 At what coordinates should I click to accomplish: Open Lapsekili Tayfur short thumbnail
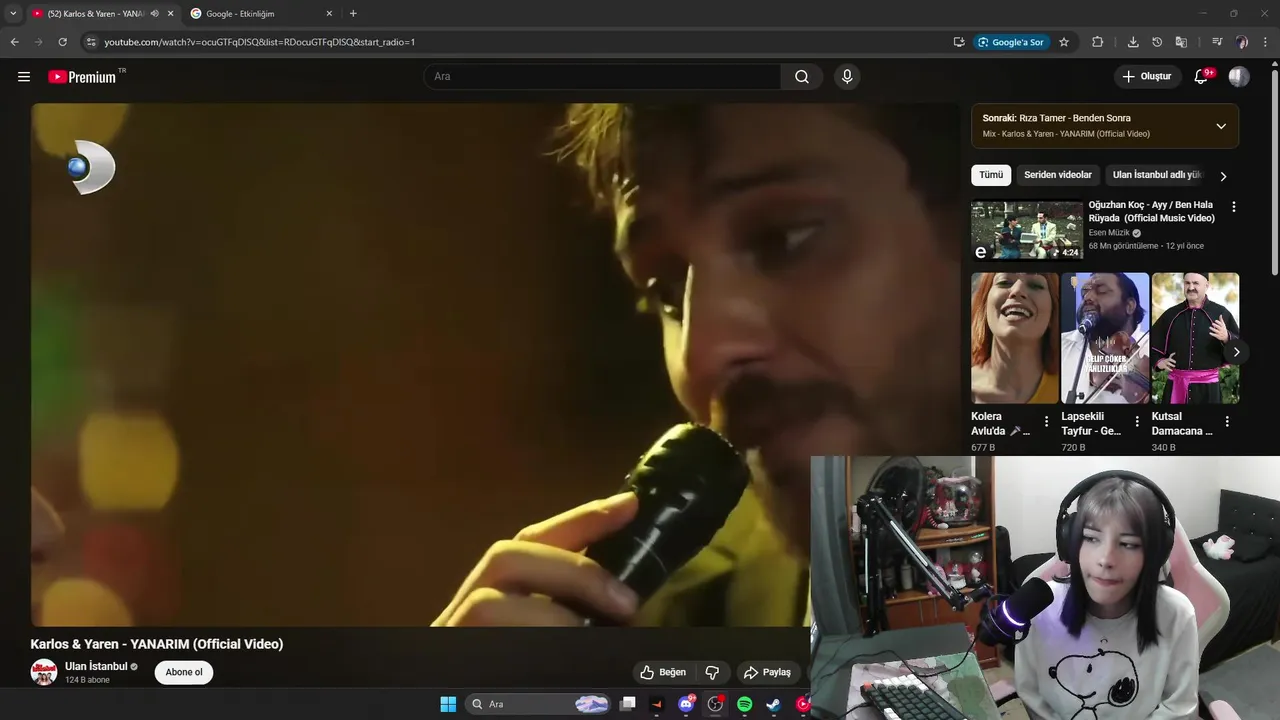coord(1105,338)
